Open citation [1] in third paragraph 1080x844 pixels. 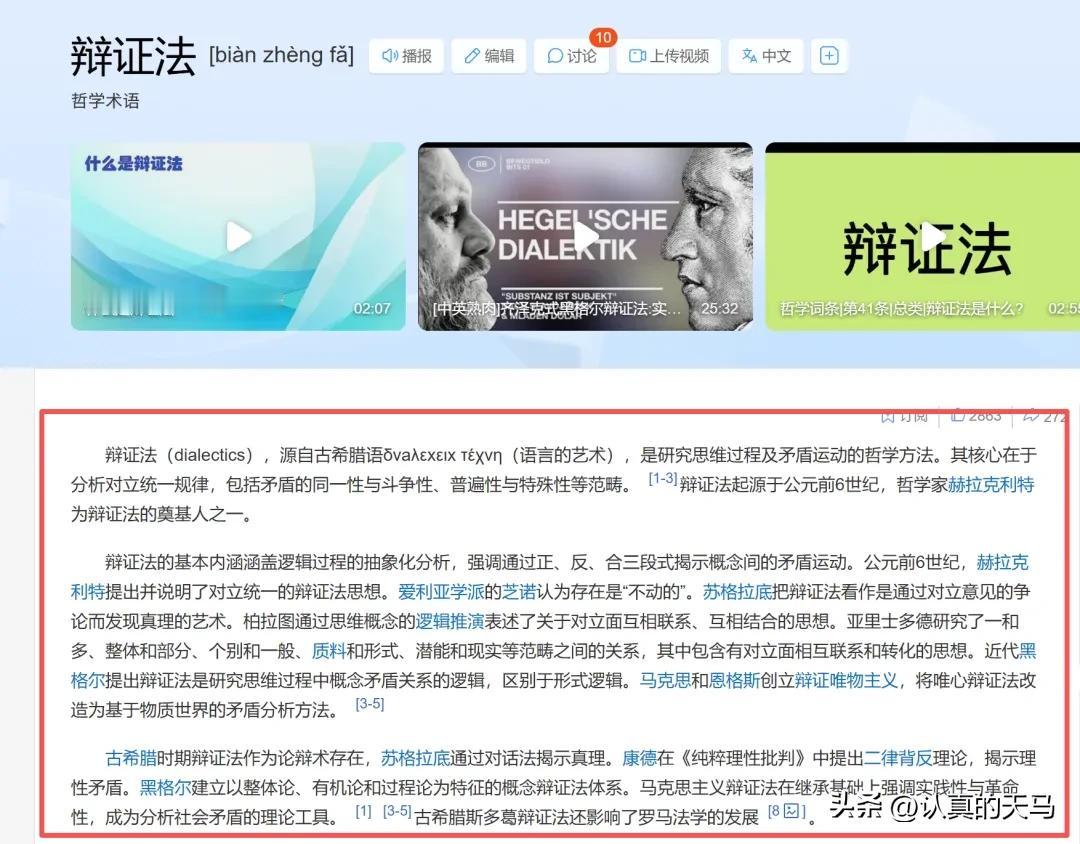point(363,812)
